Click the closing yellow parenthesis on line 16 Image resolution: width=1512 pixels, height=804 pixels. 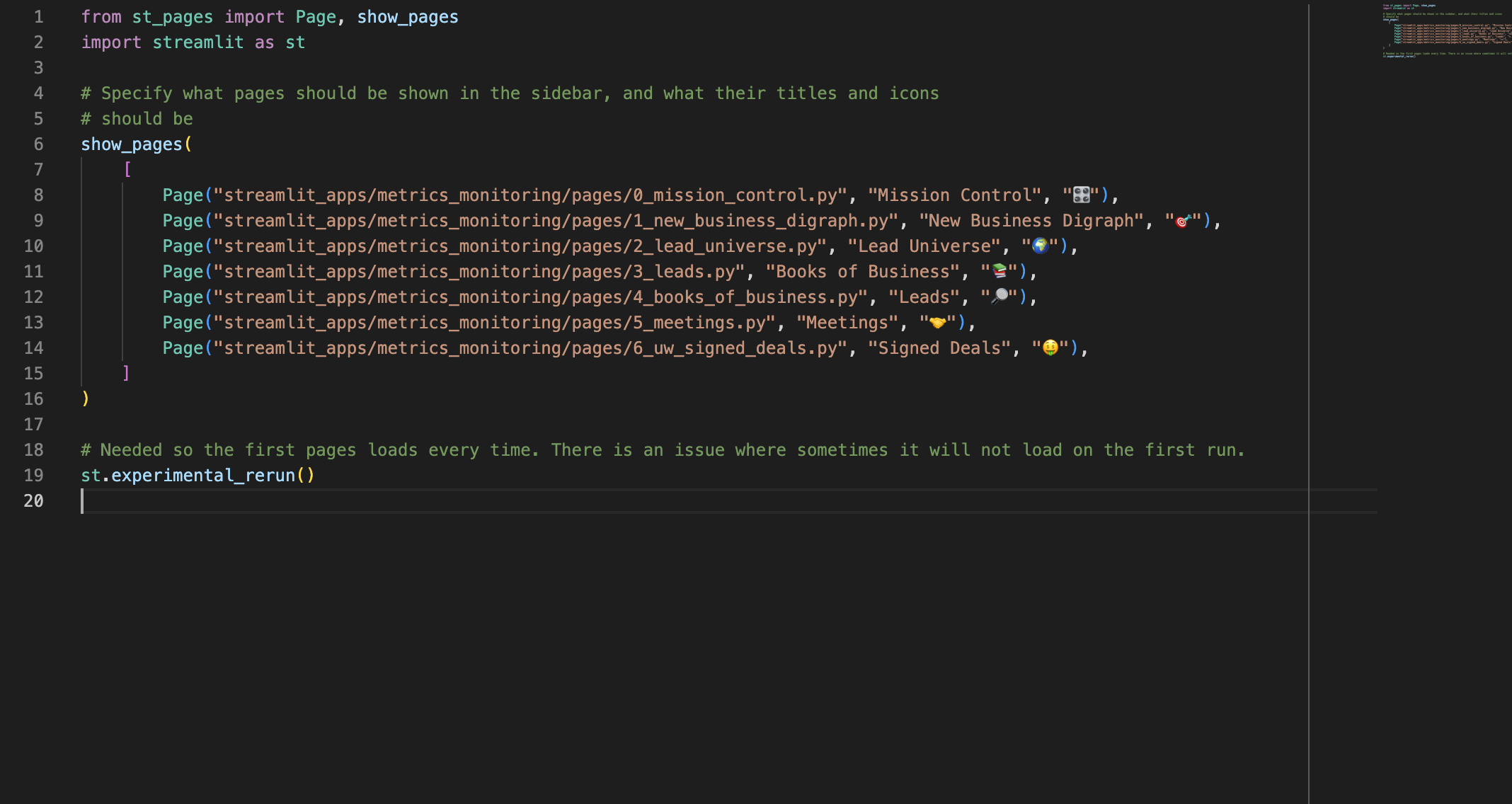pyautogui.click(x=86, y=398)
